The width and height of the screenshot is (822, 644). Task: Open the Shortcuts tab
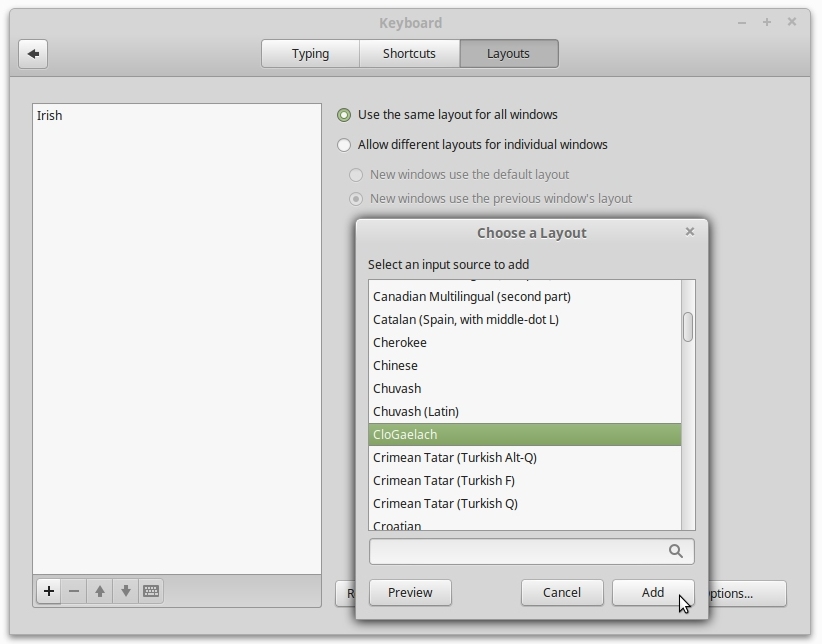(409, 54)
